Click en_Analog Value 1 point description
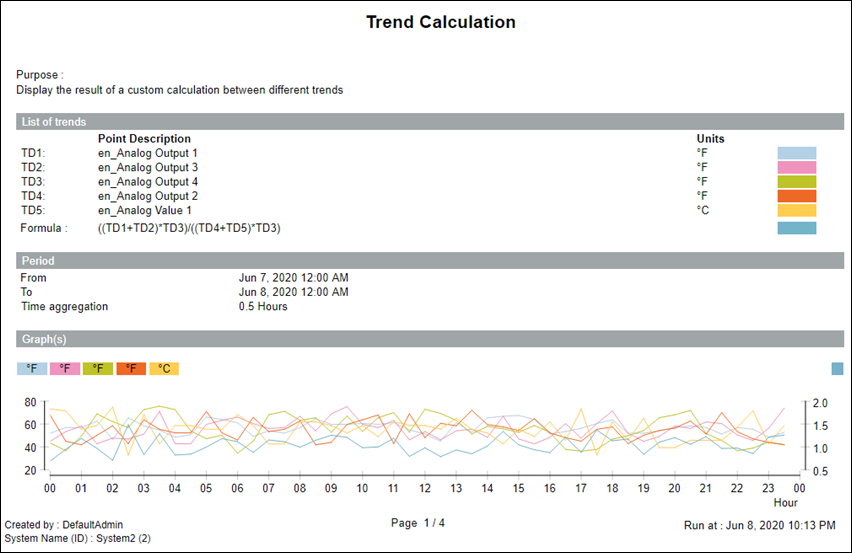852x553 pixels. (145, 211)
